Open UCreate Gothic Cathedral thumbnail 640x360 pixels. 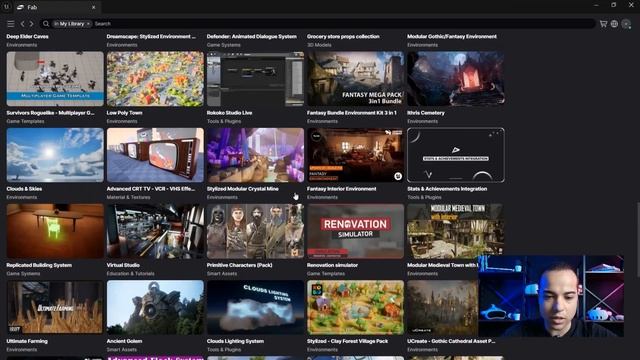point(442,307)
